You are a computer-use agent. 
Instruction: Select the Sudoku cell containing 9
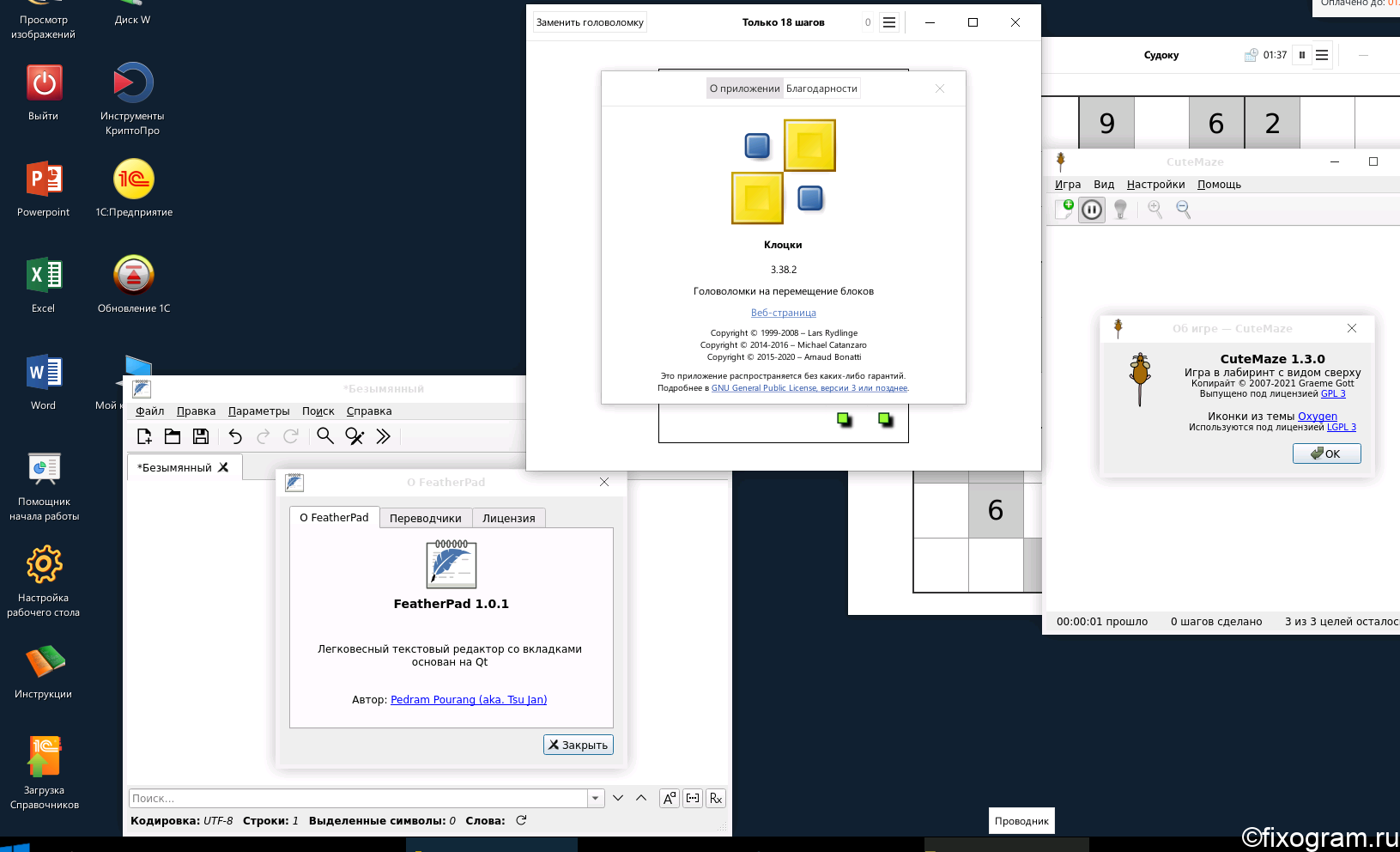pos(1106,124)
